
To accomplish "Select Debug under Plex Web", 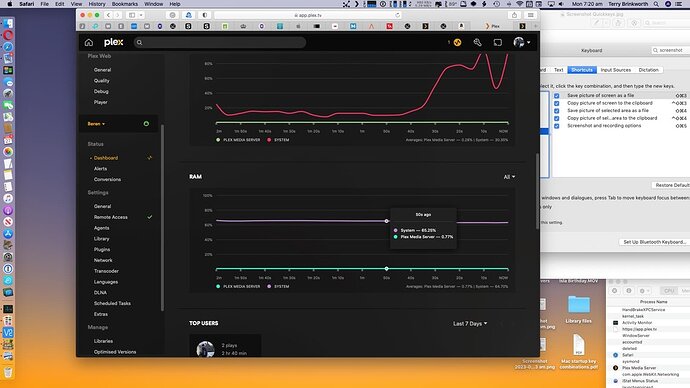I will pyautogui.click(x=101, y=91).
